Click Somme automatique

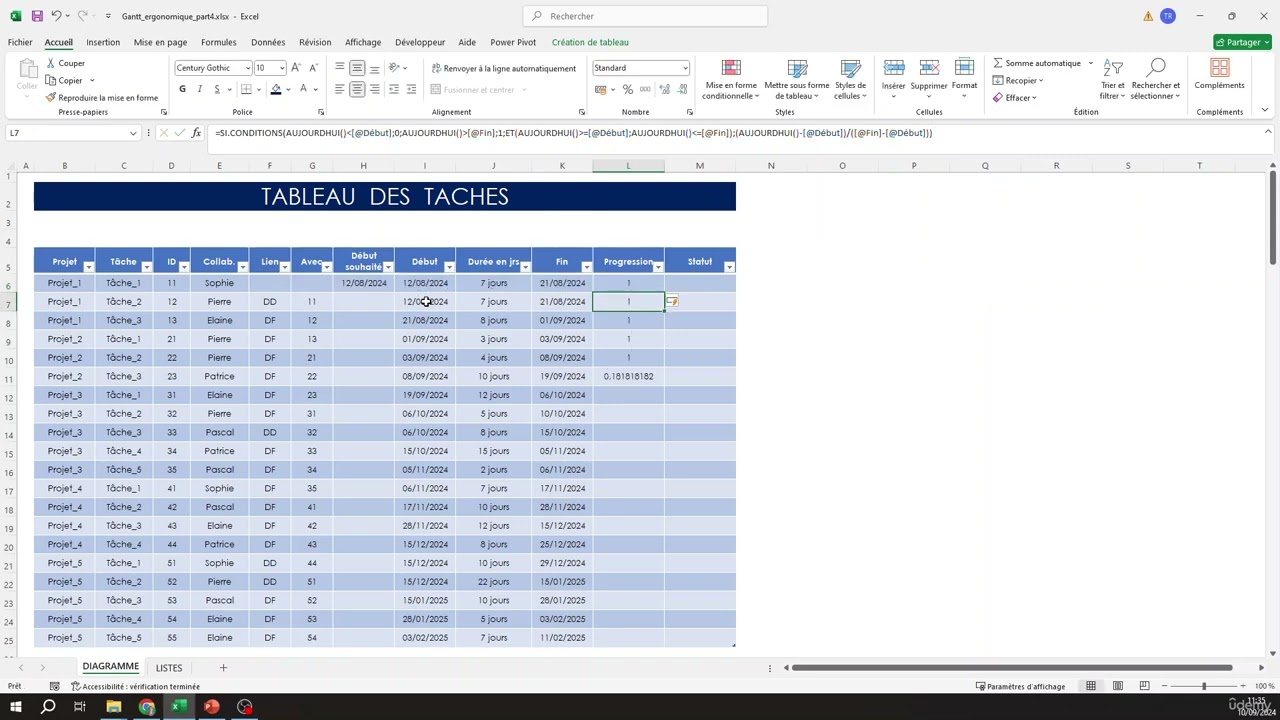[1037, 63]
